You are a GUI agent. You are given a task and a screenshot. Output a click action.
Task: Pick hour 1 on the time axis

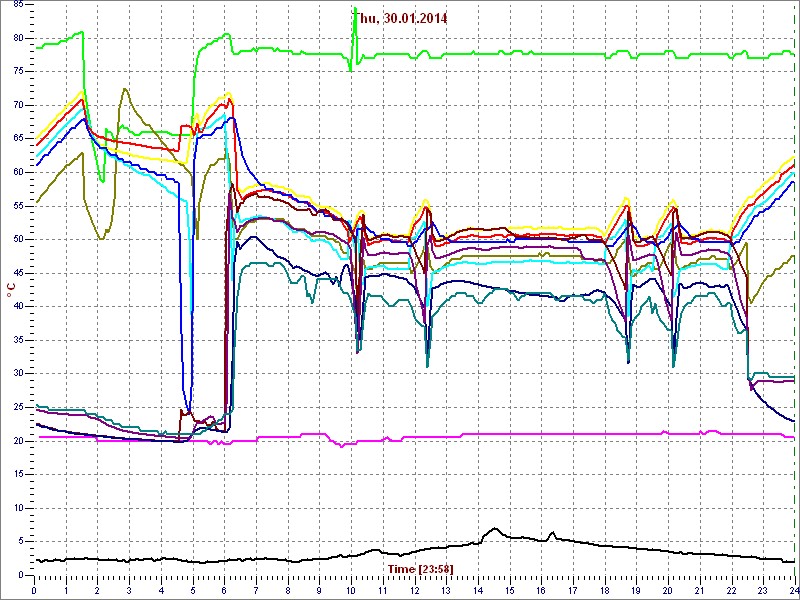pos(66,590)
